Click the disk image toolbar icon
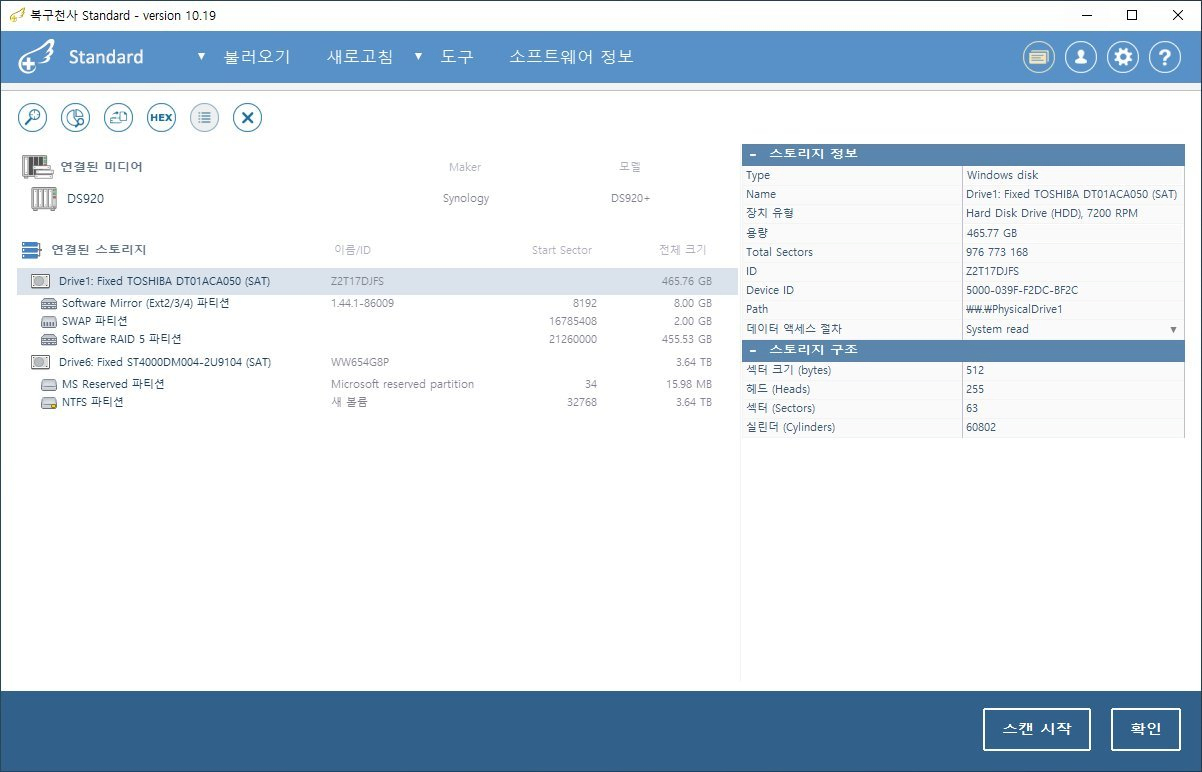Image resolution: width=1202 pixels, height=772 pixels. (119, 117)
